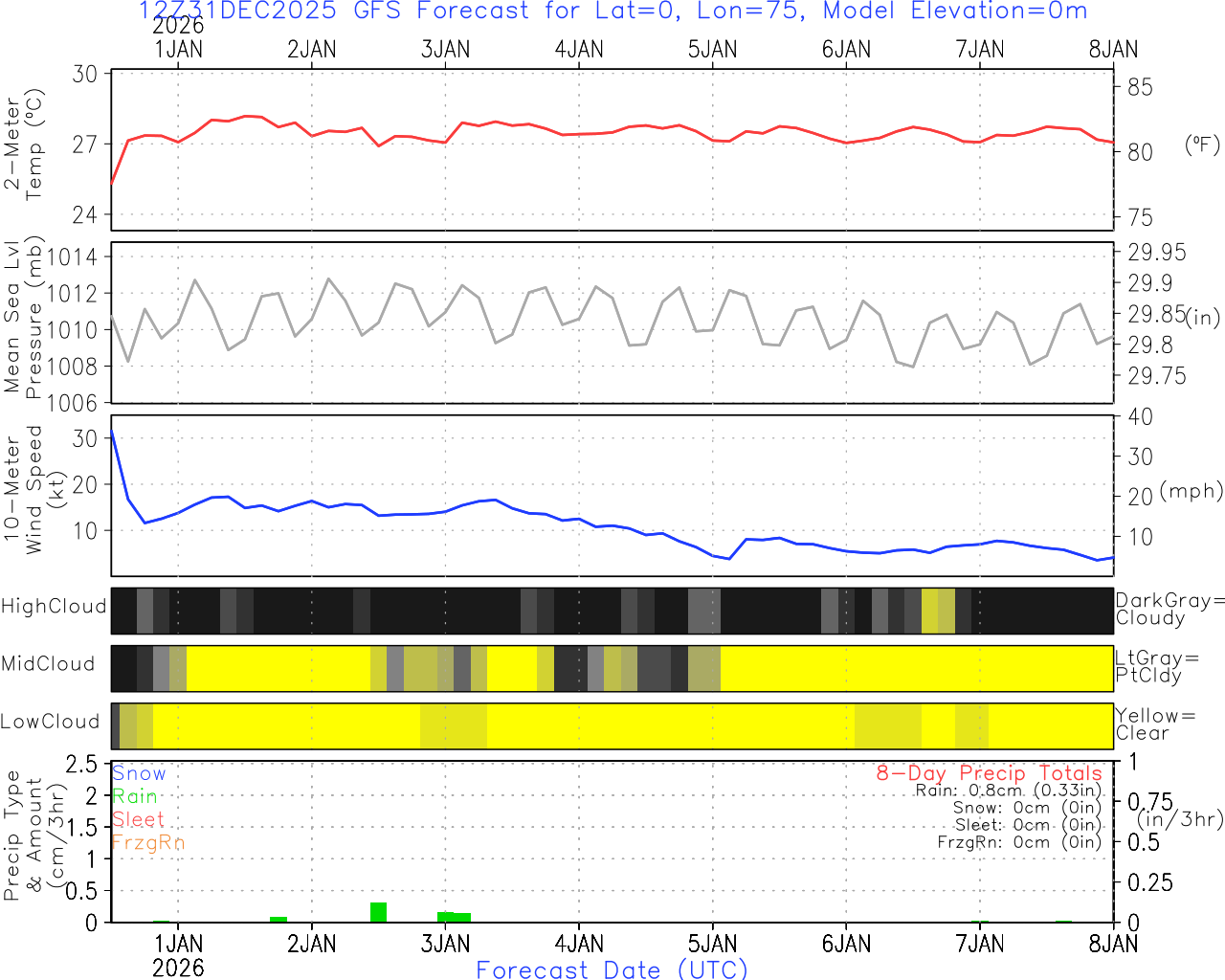Click the Forecast Date (UTC) axis title

click(612, 969)
